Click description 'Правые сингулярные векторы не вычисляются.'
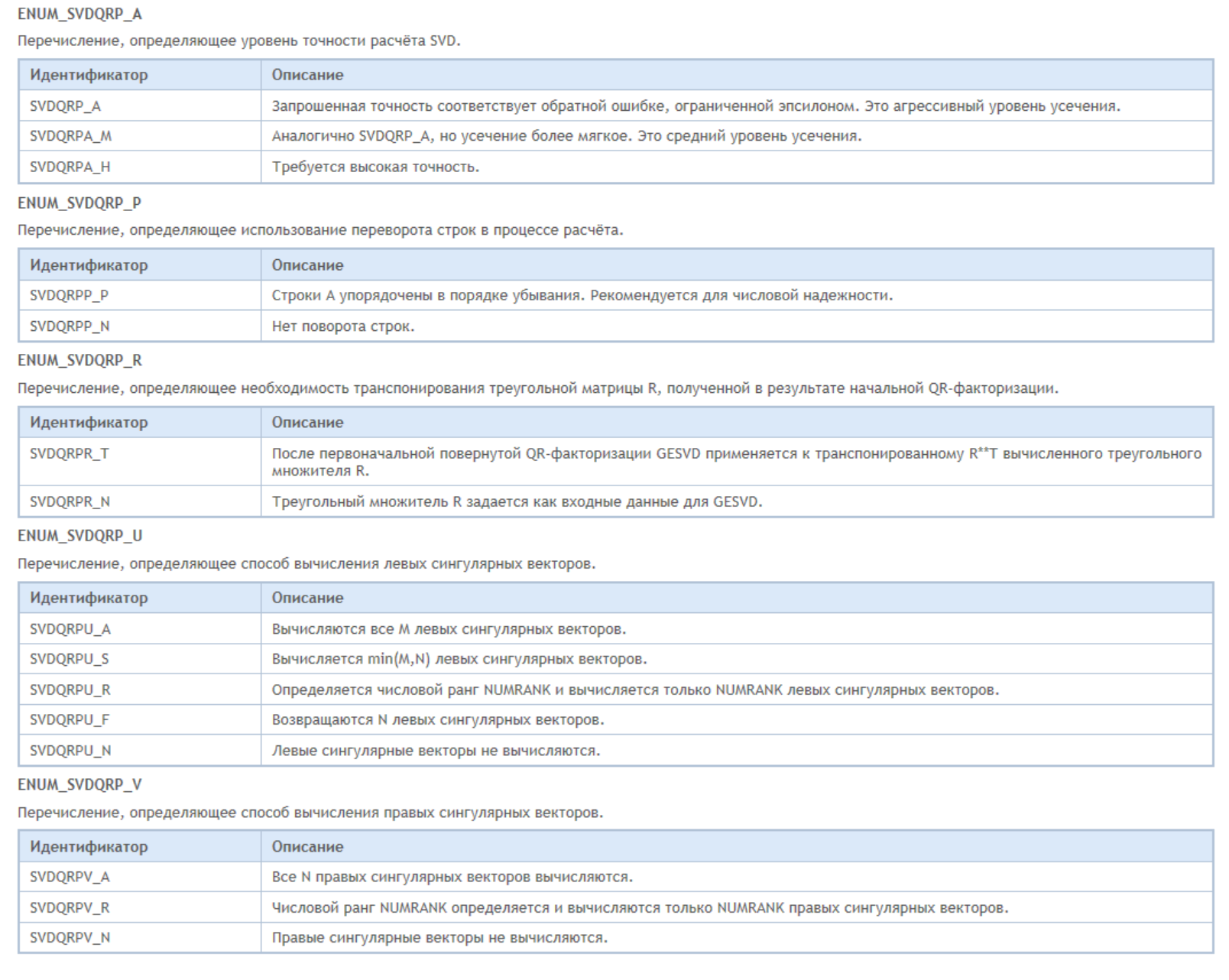This screenshot has width=1229, height=980. (x=439, y=938)
